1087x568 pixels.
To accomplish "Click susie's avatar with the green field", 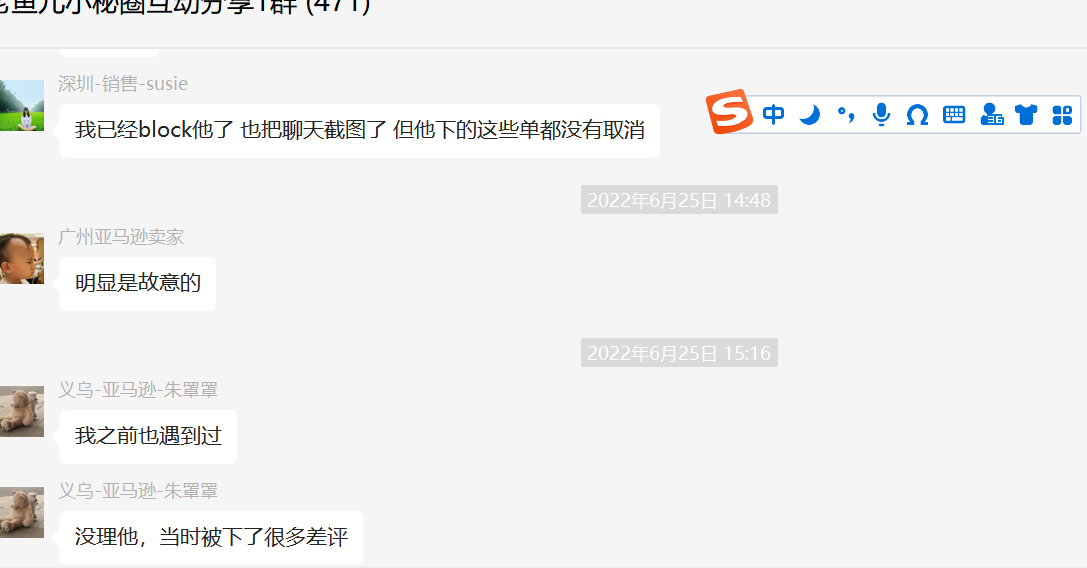I will click(21, 105).
